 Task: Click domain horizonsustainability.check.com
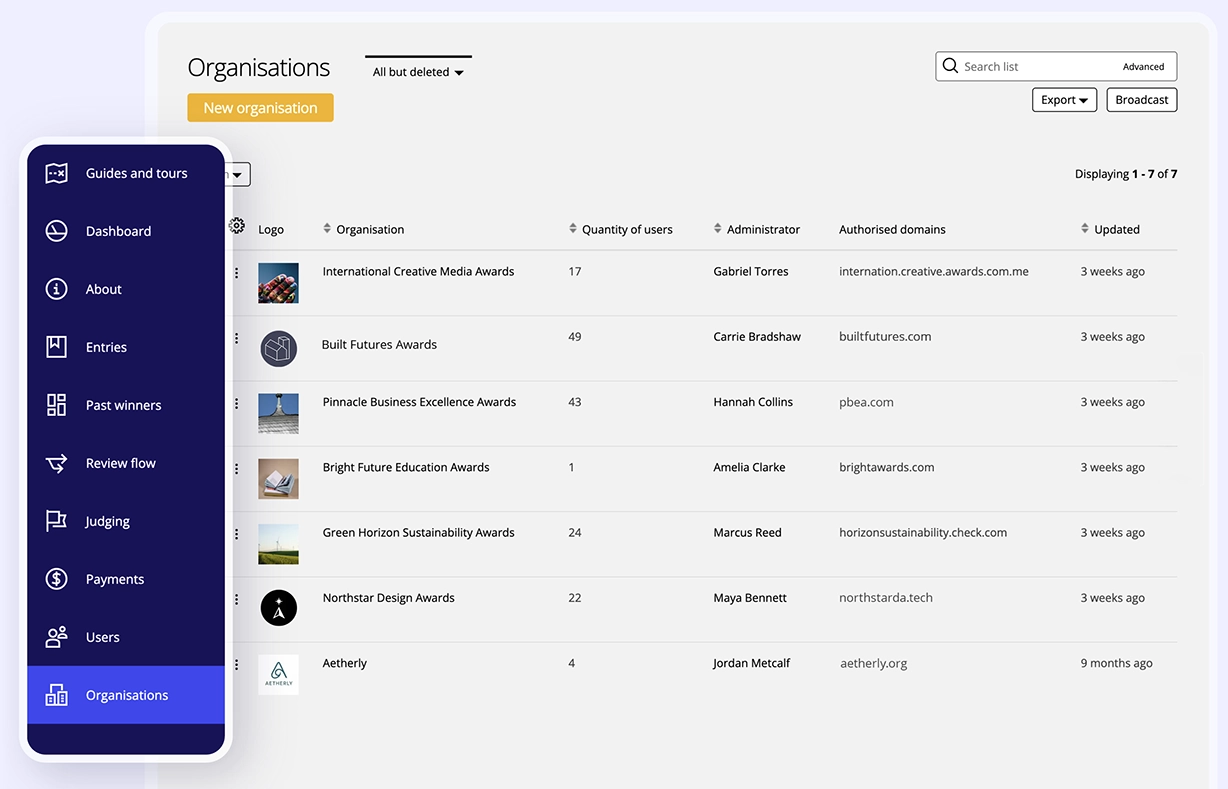click(x=923, y=533)
